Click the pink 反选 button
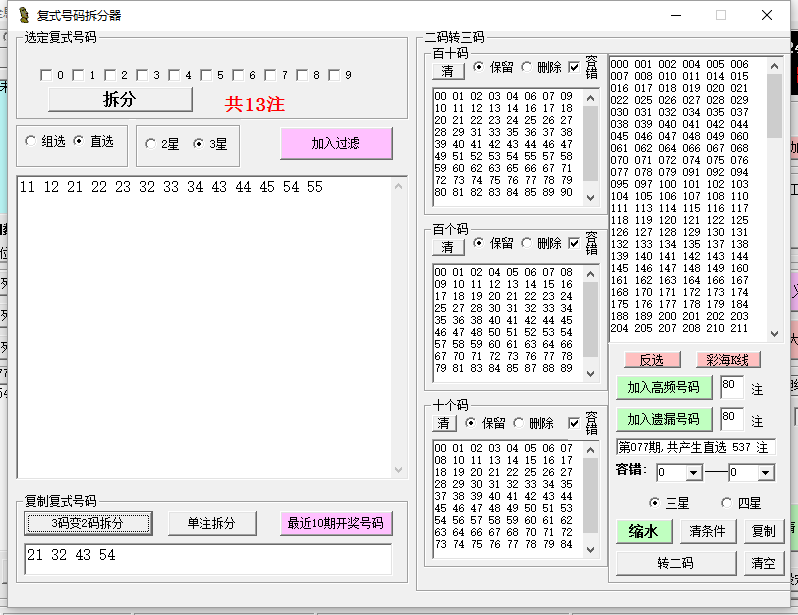Image resolution: width=798 pixels, height=615 pixels. coord(652,360)
